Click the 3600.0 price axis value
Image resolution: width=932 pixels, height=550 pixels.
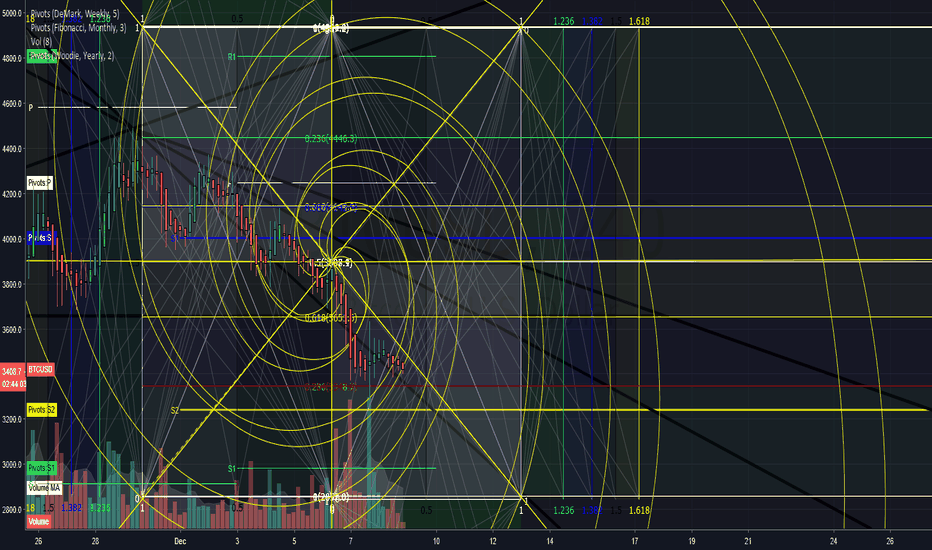click(12, 329)
